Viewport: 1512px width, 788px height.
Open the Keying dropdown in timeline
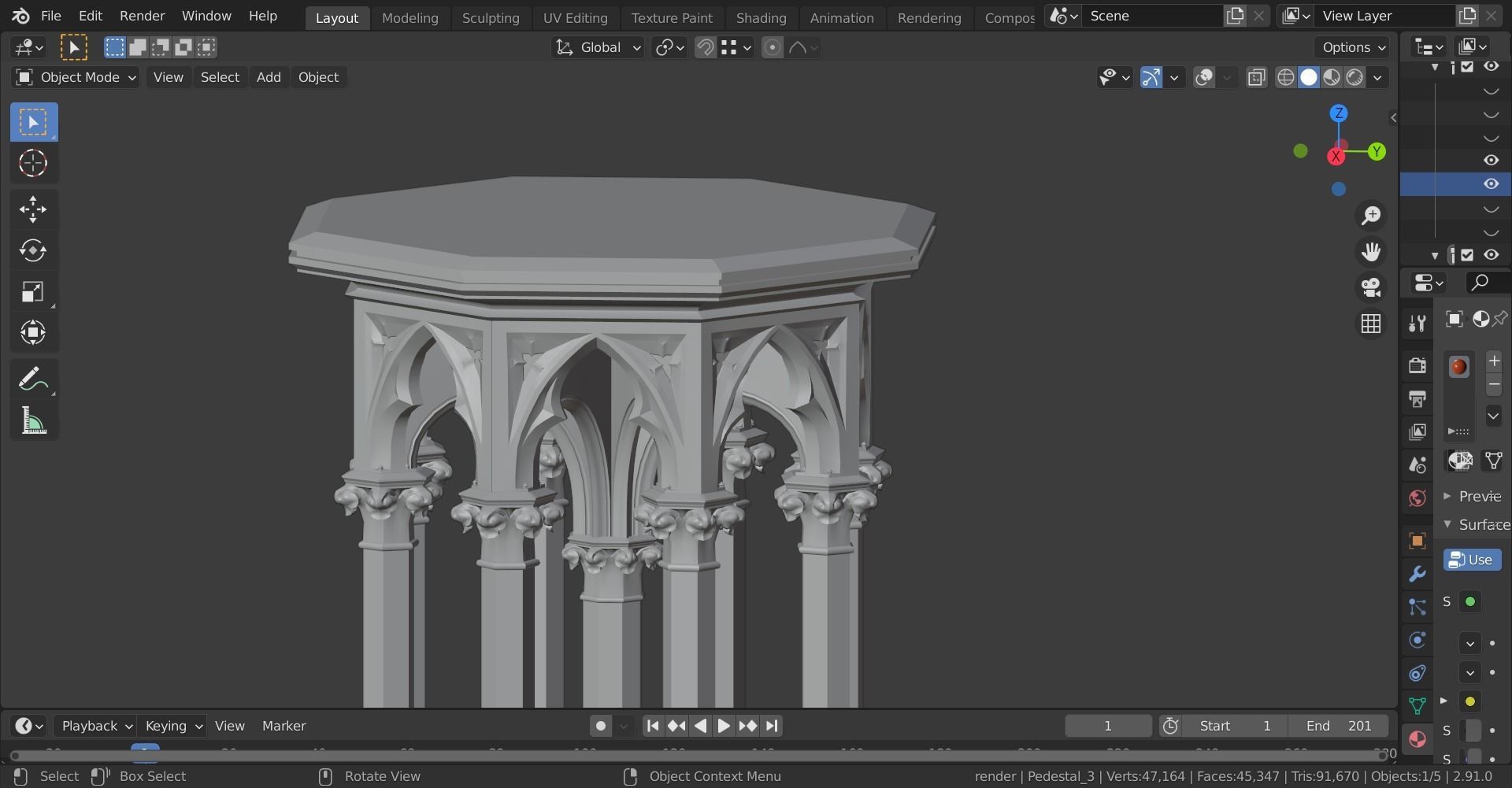173,726
